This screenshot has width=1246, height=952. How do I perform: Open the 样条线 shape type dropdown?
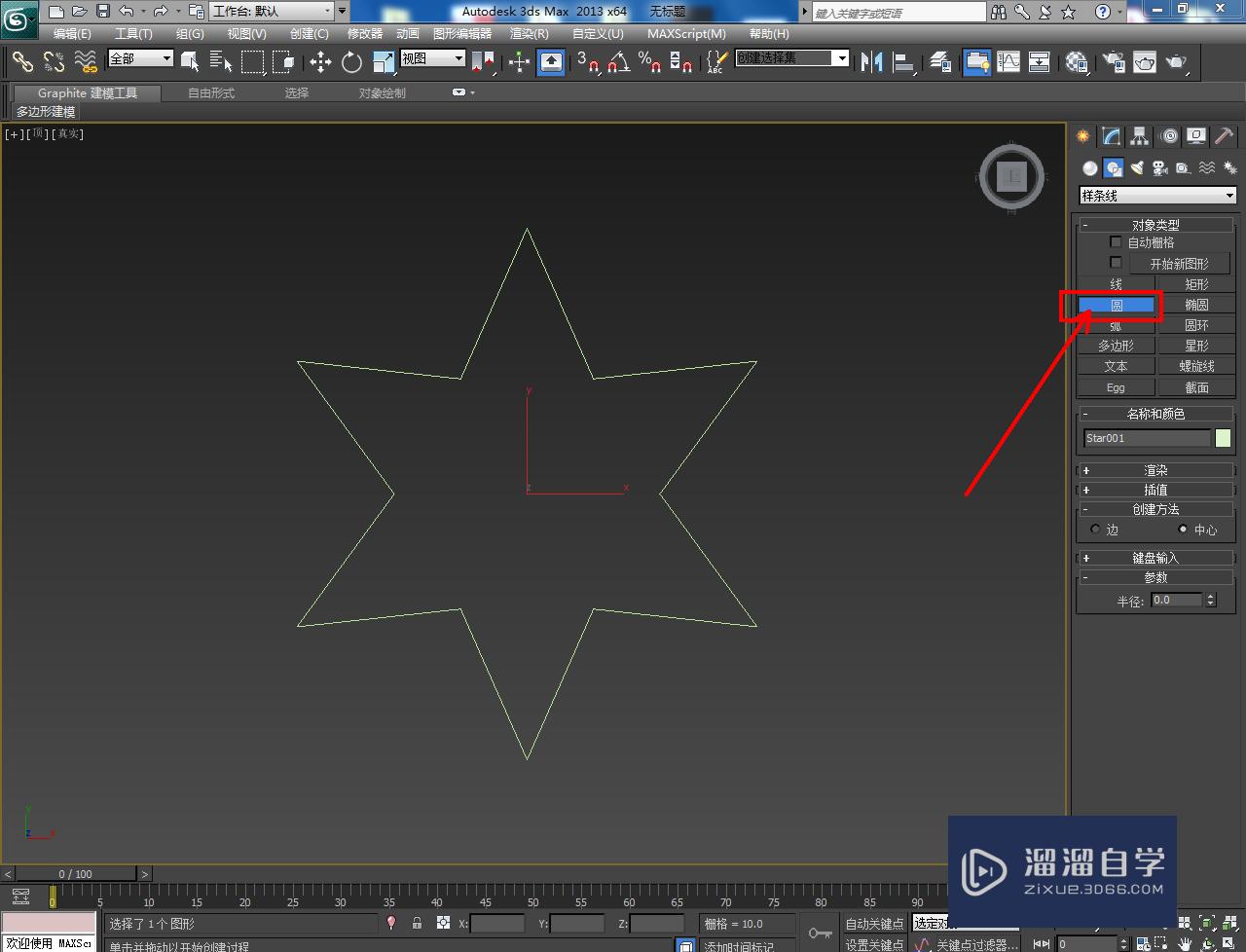1157,196
